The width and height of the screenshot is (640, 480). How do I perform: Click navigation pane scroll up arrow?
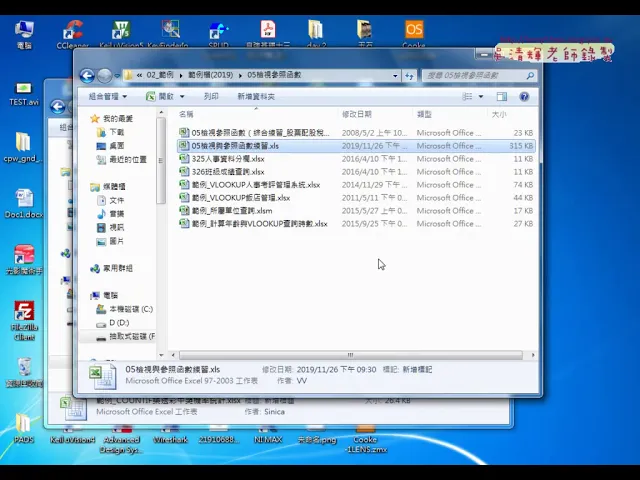point(161,112)
